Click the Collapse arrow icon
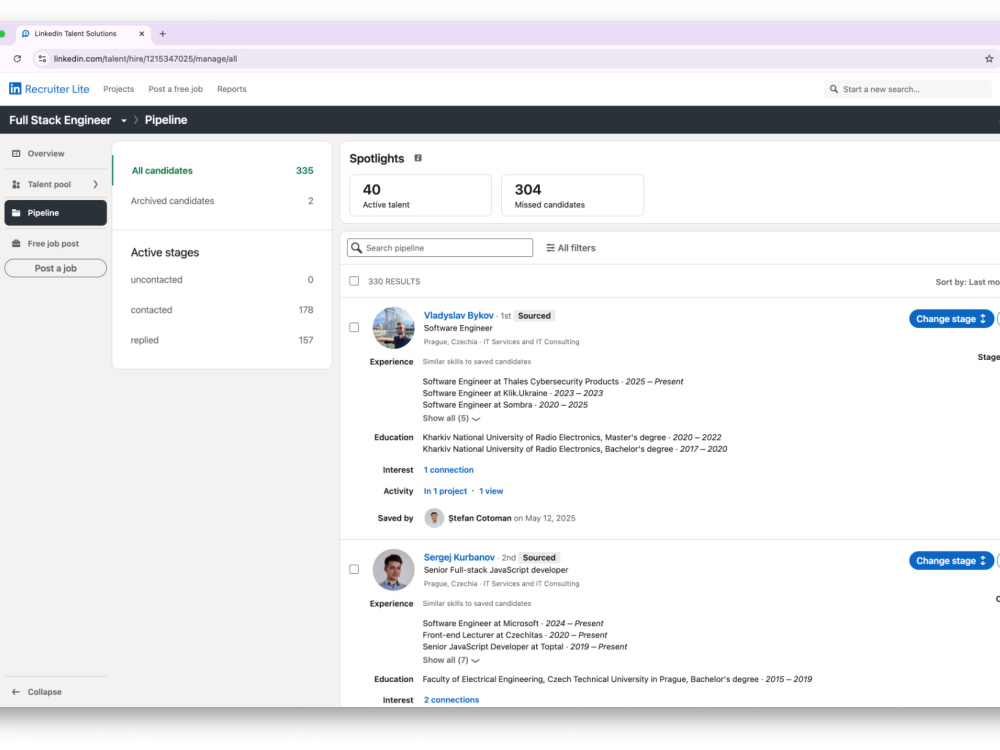 pos(16,692)
